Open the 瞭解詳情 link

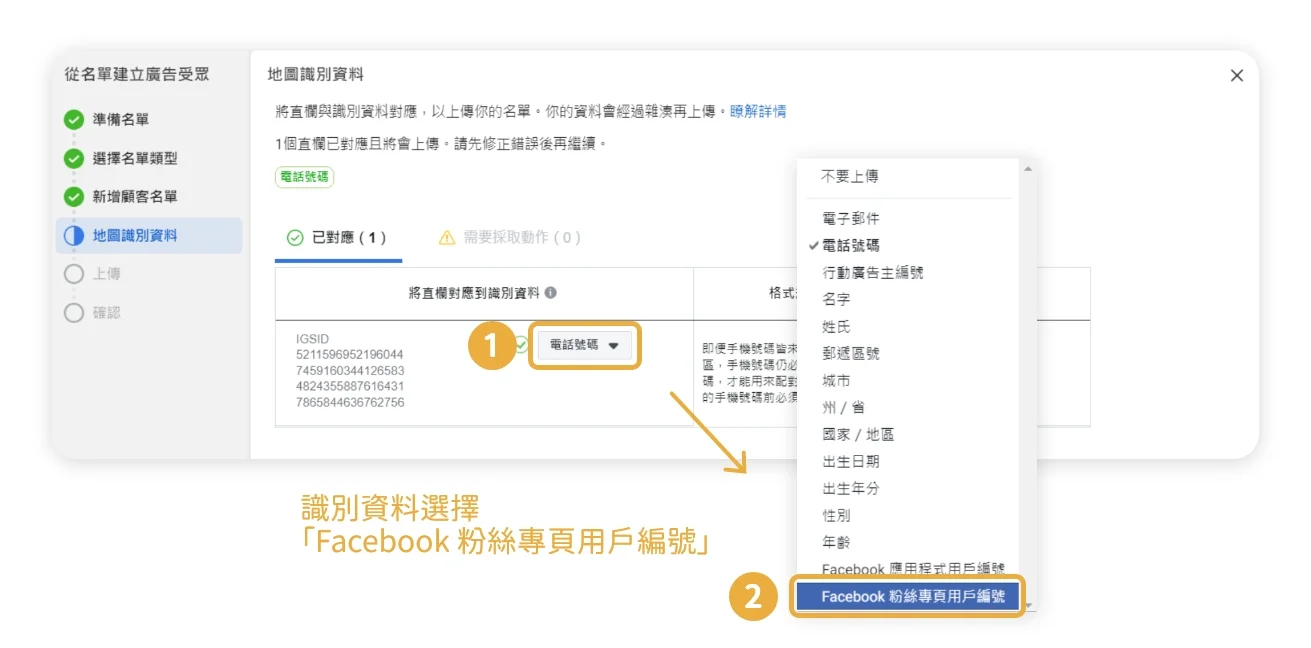[758, 111]
